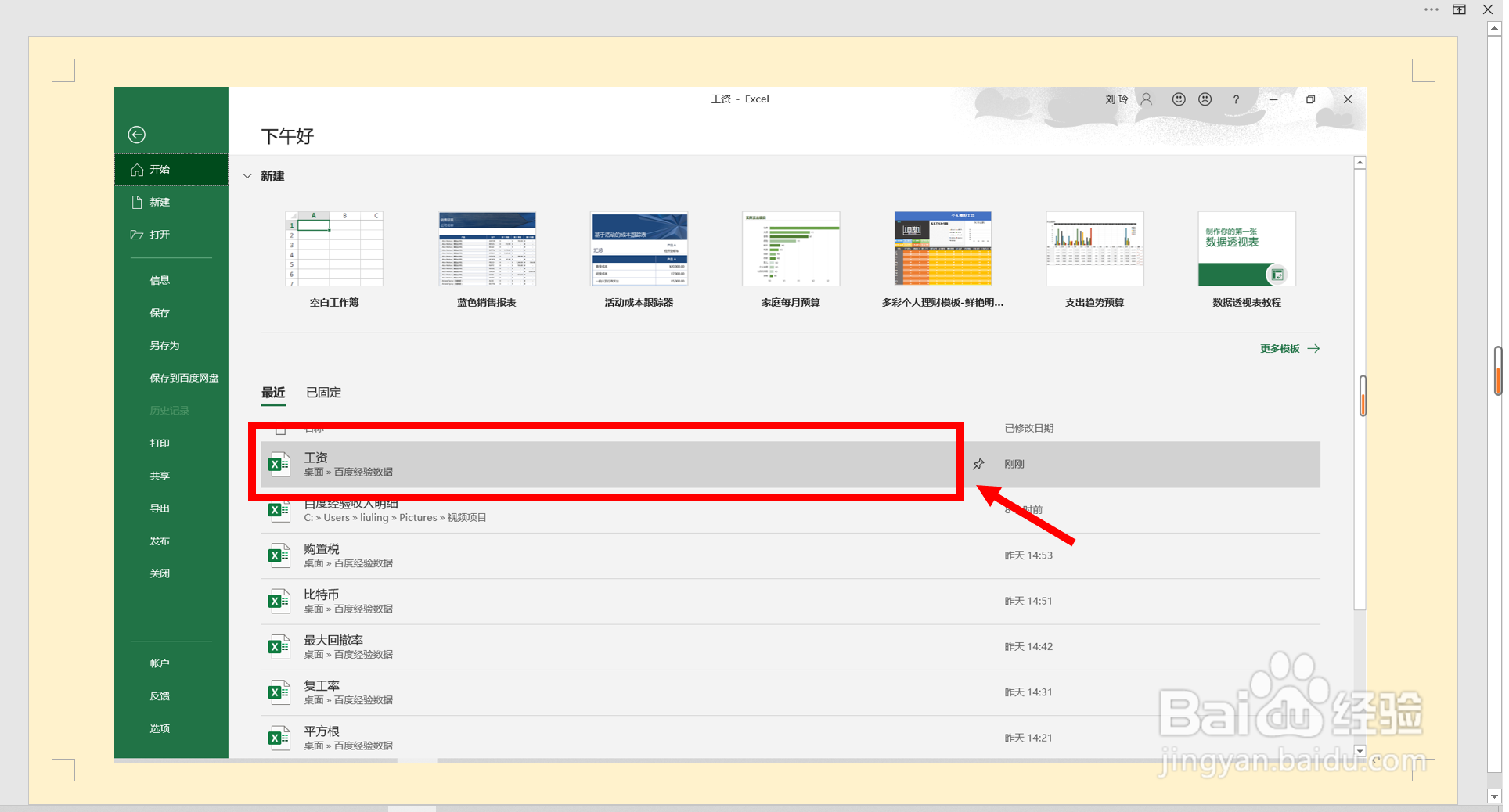Select 打开 in the green sidebar
Image resolution: width=1509 pixels, height=812 pixels.
point(171,235)
